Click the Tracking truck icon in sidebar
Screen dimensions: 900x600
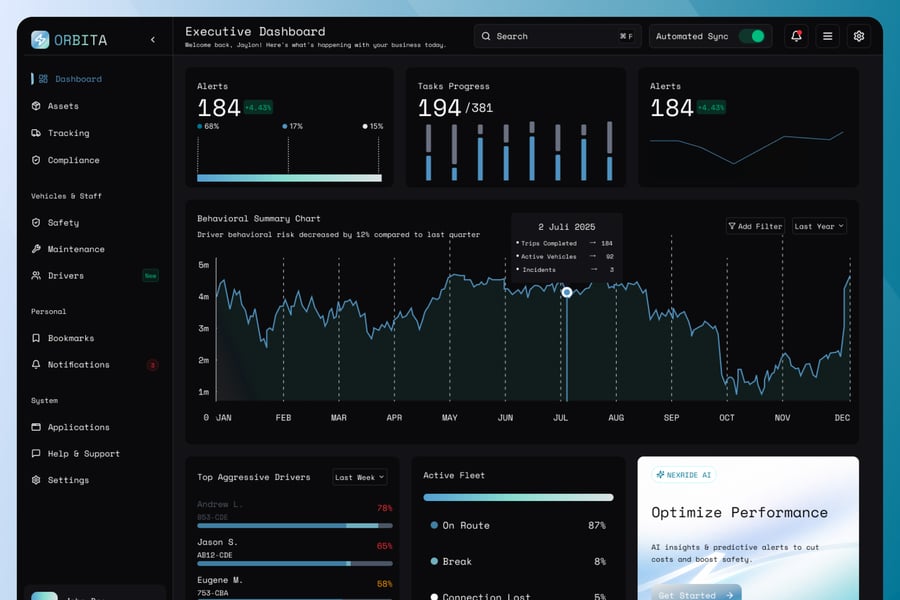point(36,133)
